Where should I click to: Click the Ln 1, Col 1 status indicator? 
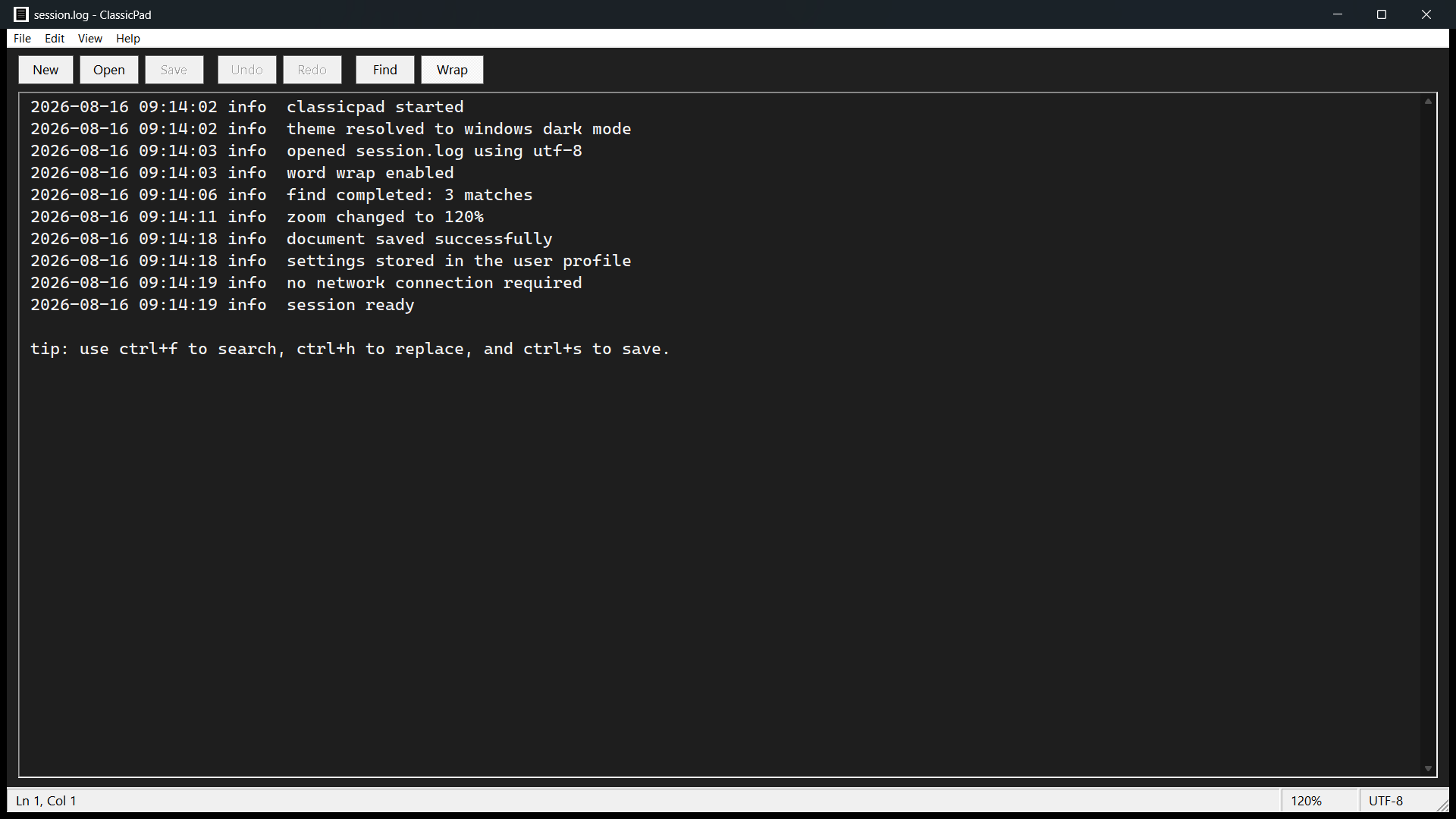(46, 801)
